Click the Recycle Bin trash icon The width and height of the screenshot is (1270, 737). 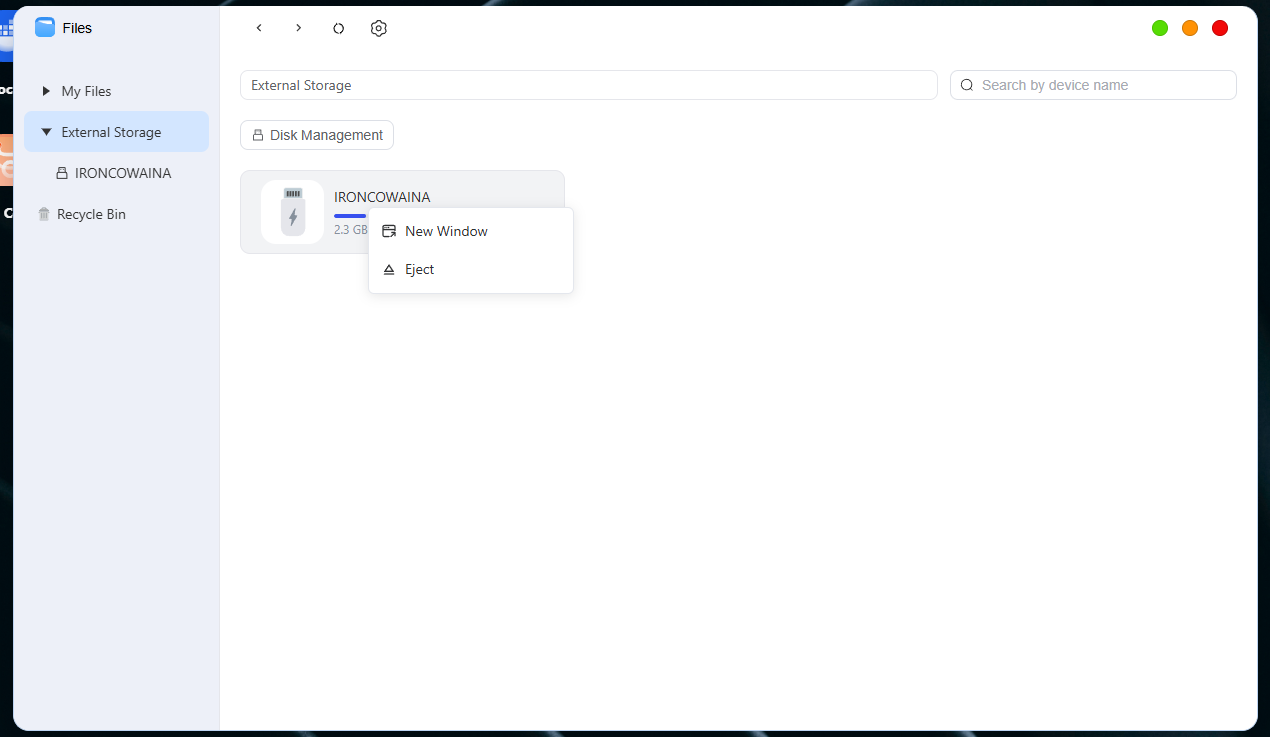pyautogui.click(x=44, y=214)
